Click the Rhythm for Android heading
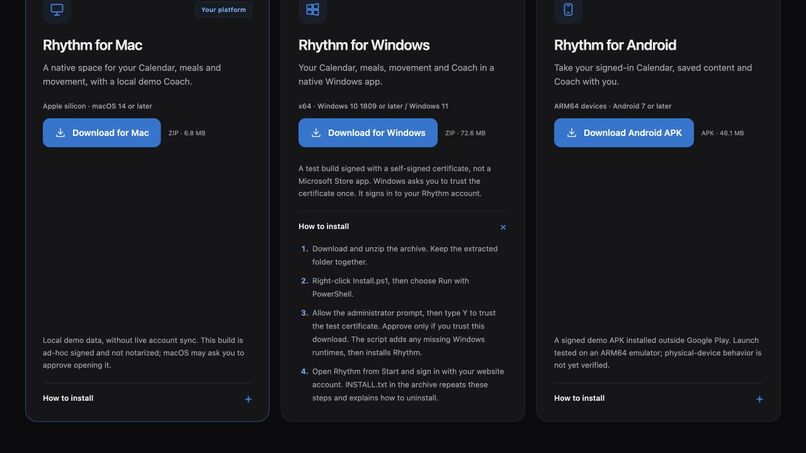806x453 pixels. (615, 45)
